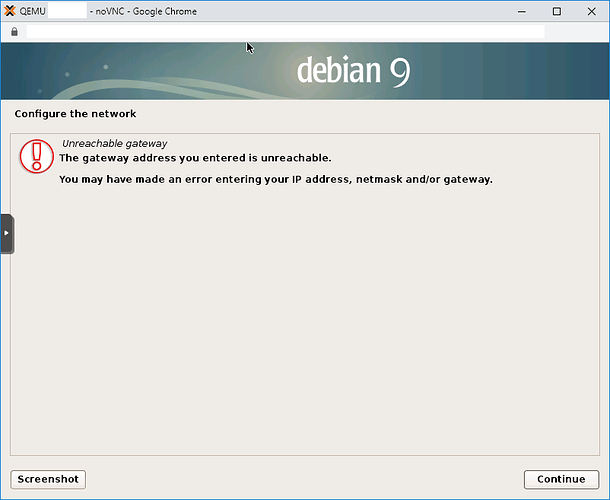
Task: Expand the noVNC control bar handle
Action: (x=6, y=233)
